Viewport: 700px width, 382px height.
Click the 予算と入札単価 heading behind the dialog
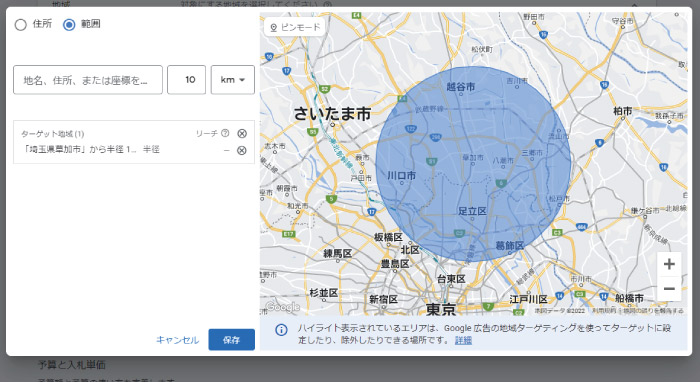point(72,365)
